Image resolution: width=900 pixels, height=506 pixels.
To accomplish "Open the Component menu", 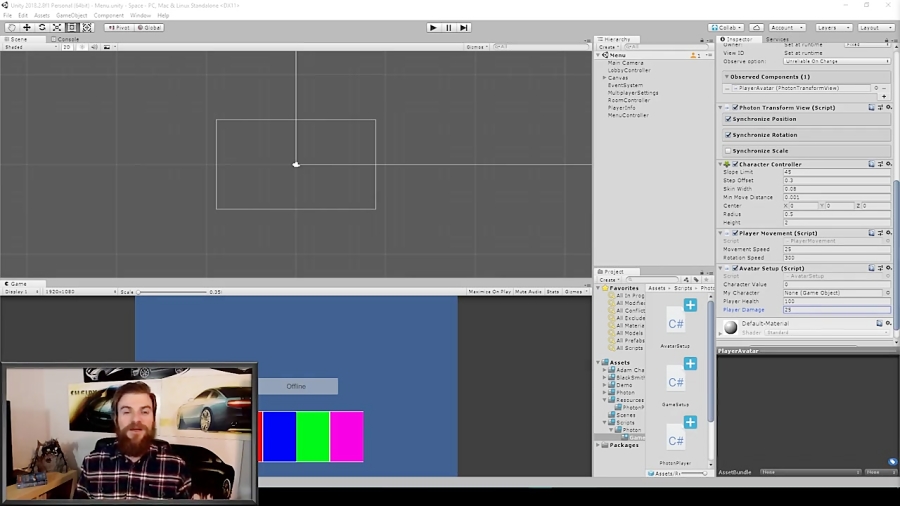I will click(x=108, y=15).
